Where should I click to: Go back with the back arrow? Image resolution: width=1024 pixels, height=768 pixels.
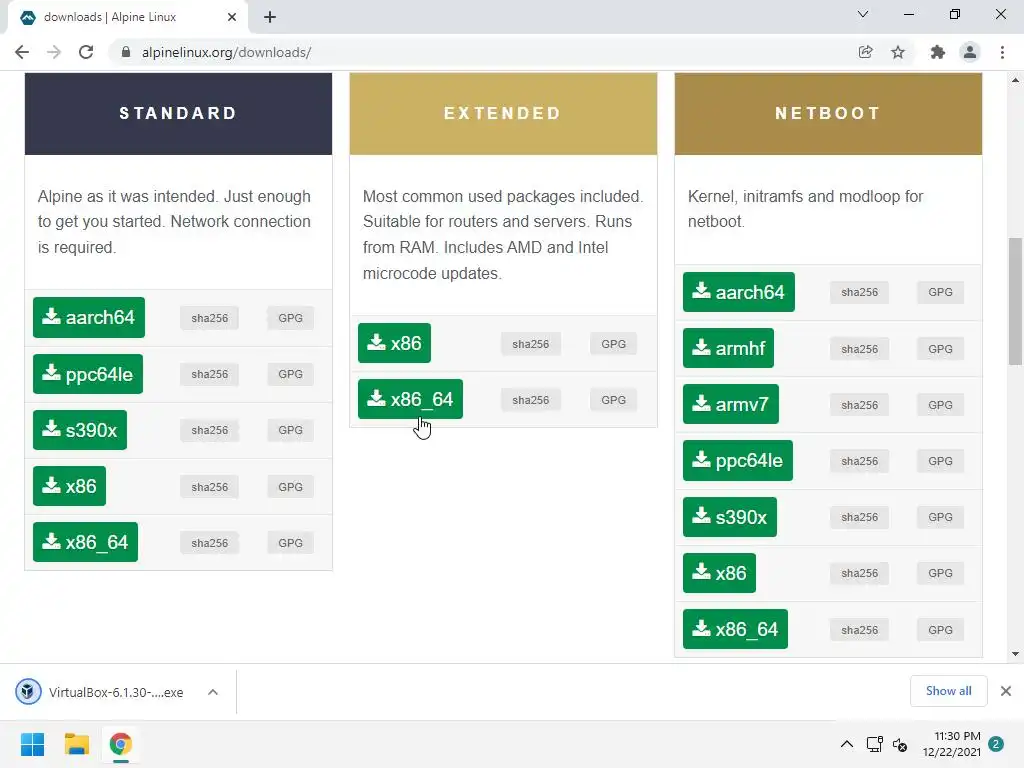point(22,52)
